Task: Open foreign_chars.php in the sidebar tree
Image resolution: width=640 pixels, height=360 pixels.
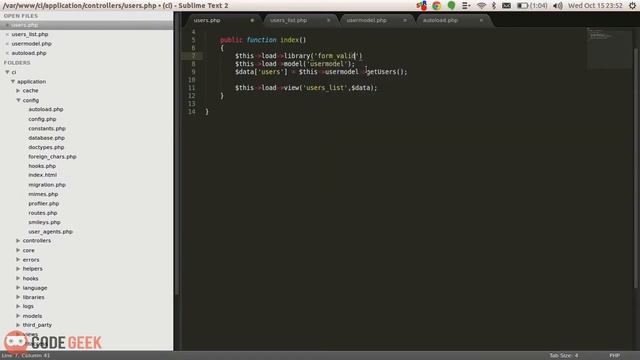Action: point(52,157)
